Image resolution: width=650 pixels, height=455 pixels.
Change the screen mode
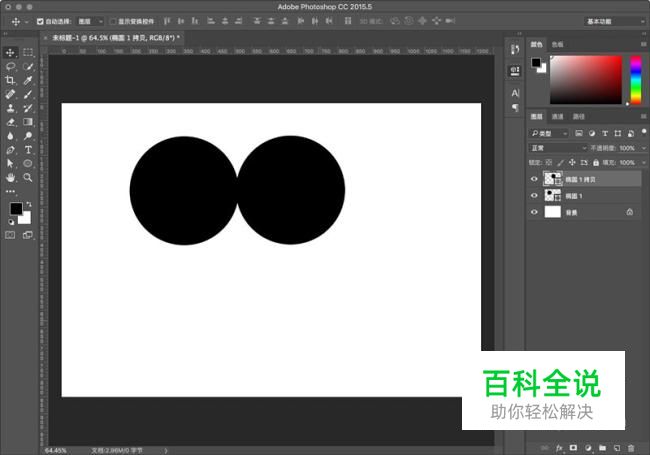(28, 235)
